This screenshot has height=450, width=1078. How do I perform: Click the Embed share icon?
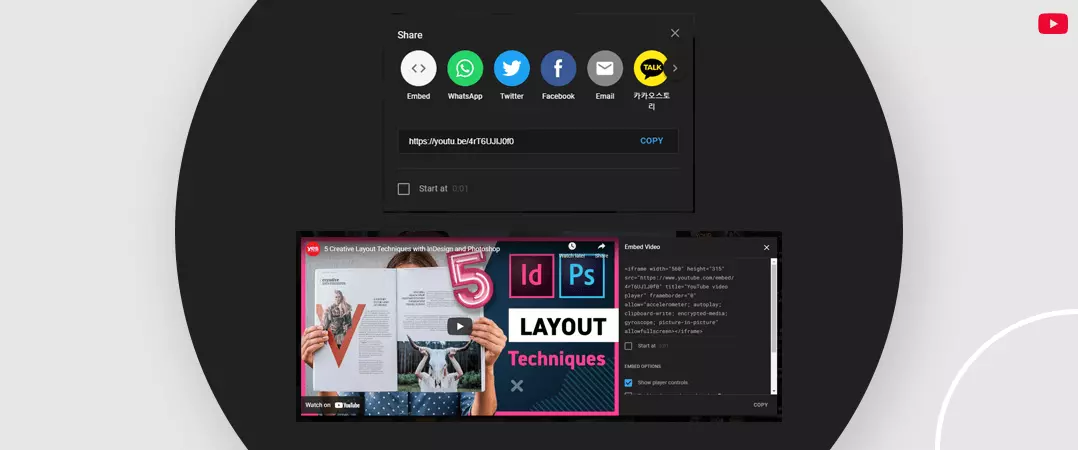point(419,68)
